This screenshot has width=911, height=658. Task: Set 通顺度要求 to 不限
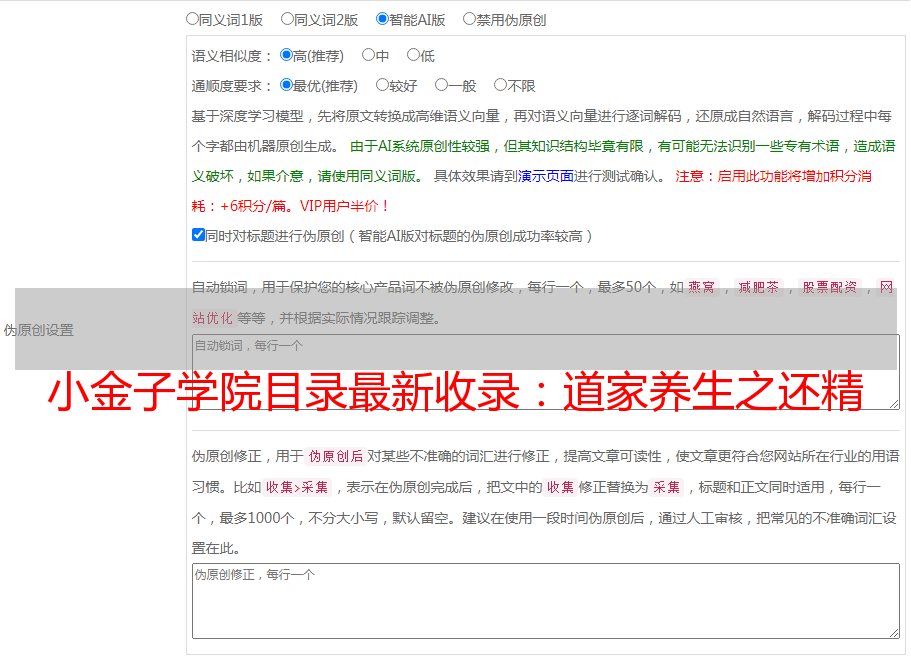coord(500,85)
